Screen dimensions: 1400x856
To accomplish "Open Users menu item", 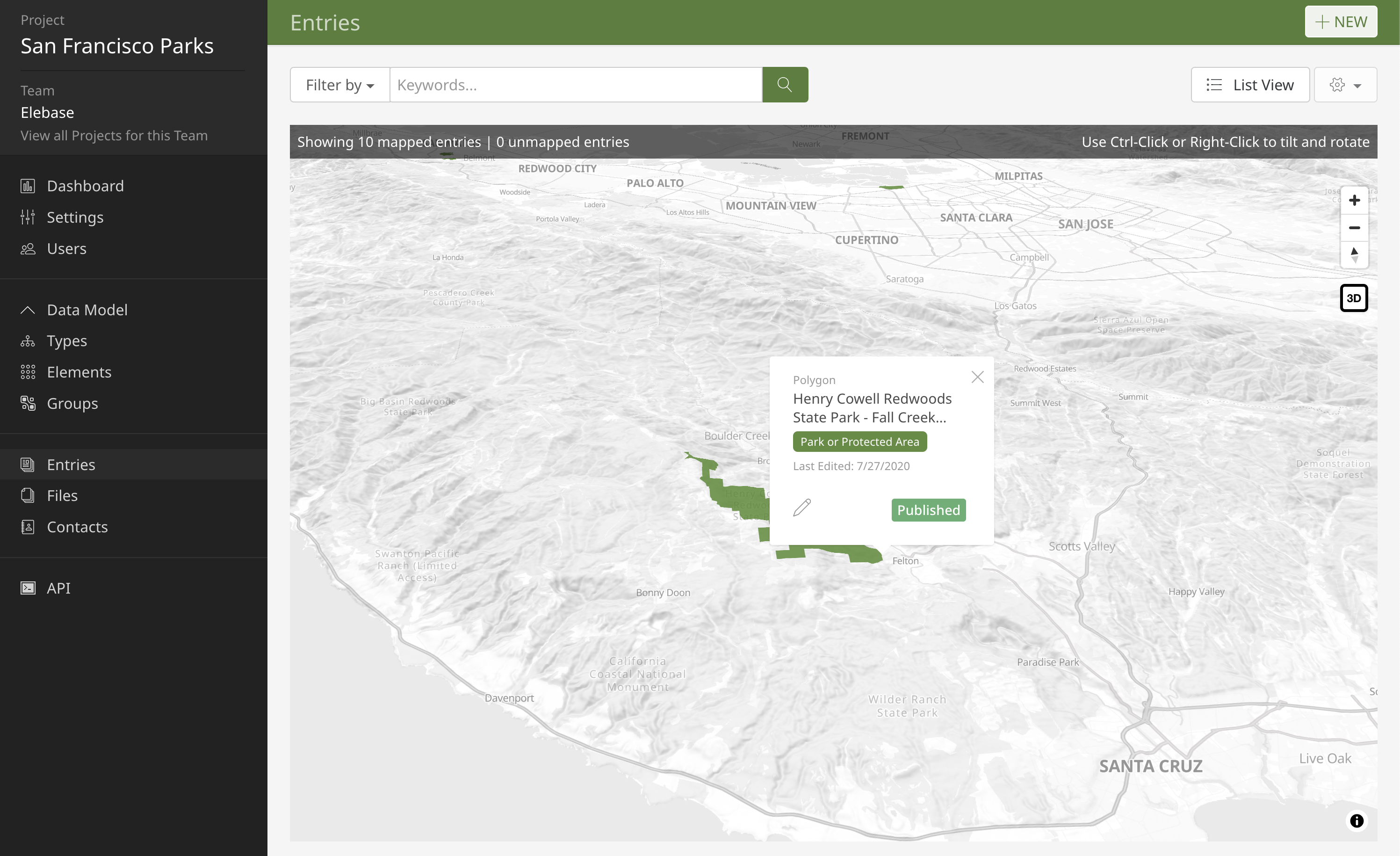I will pos(66,248).
